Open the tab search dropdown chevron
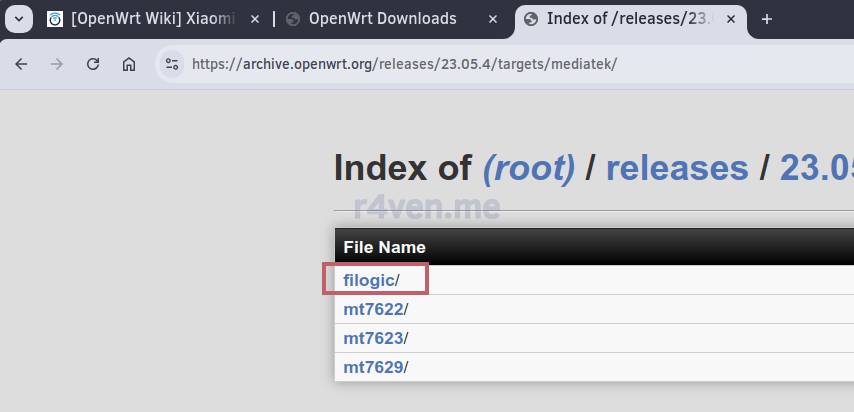The image size is (854, 412). pos(21,19)
